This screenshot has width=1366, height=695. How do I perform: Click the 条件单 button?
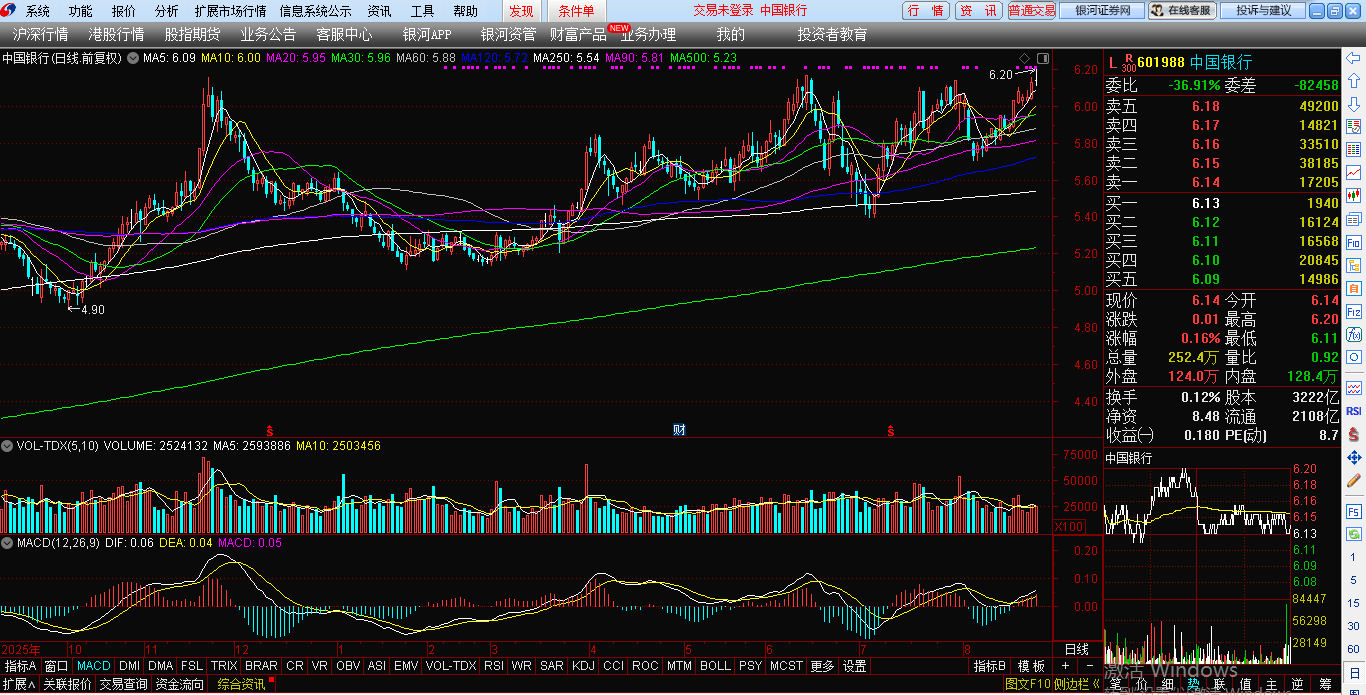click(x=575, y=11)
